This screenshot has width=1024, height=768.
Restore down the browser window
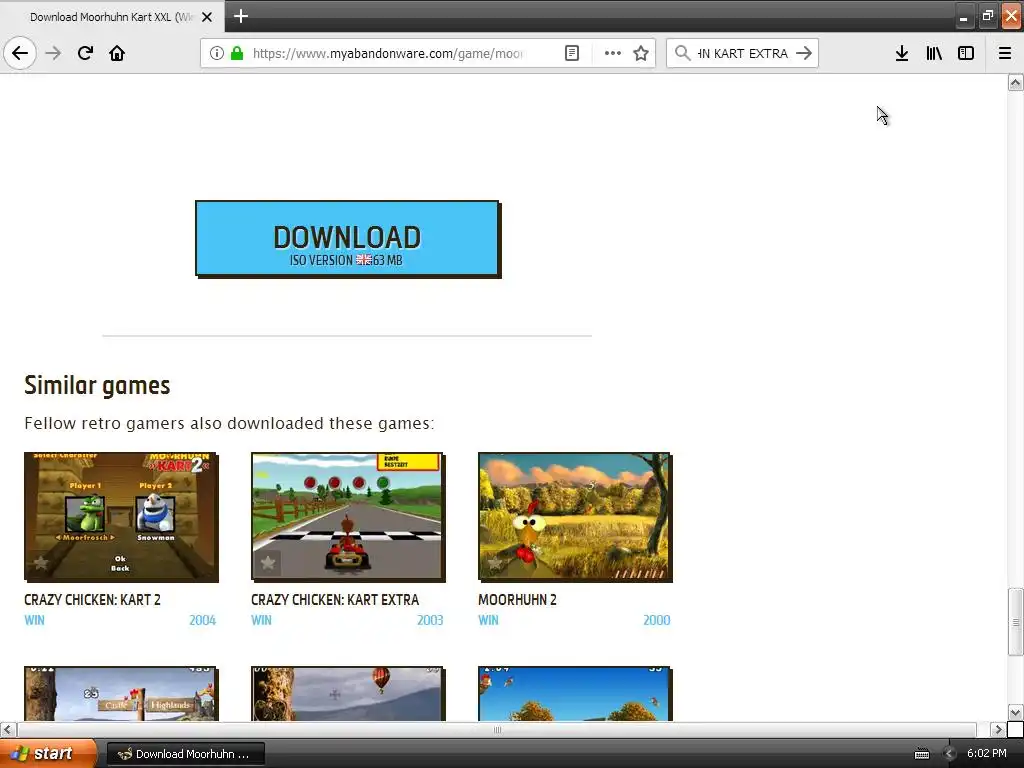[x=987, y=16]
